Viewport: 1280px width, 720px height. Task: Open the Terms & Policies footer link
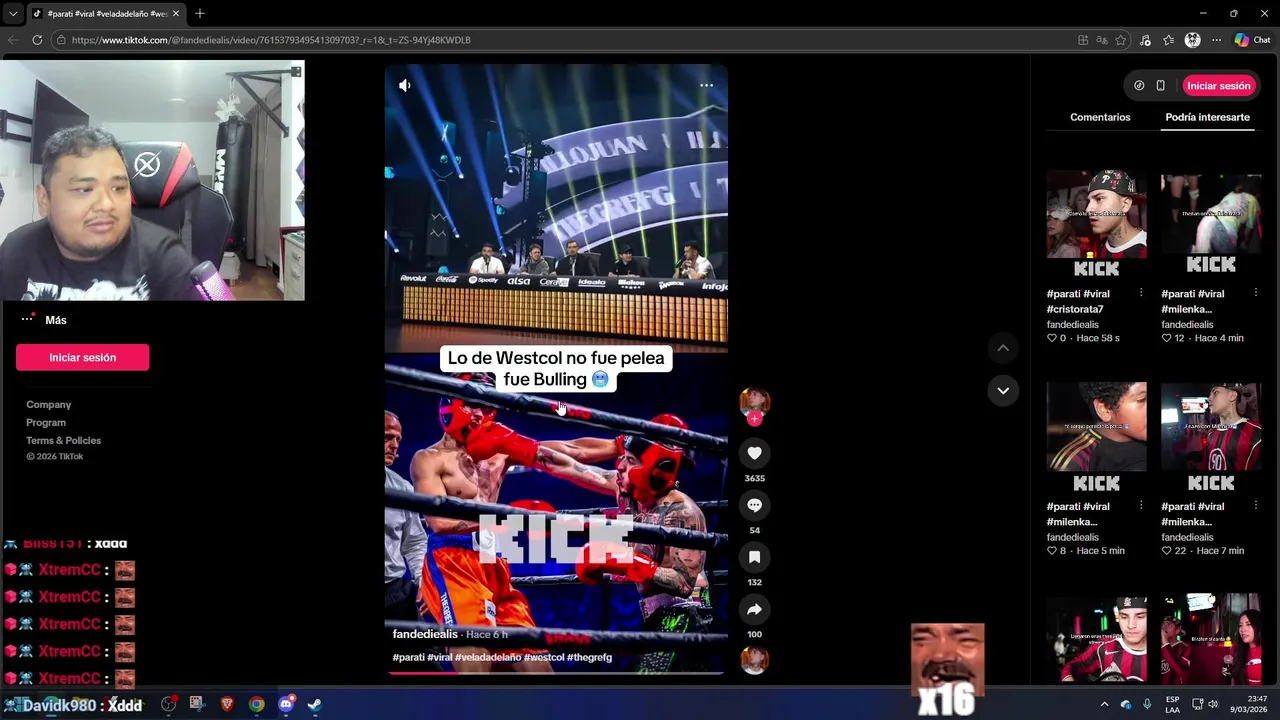pos(64,440)
